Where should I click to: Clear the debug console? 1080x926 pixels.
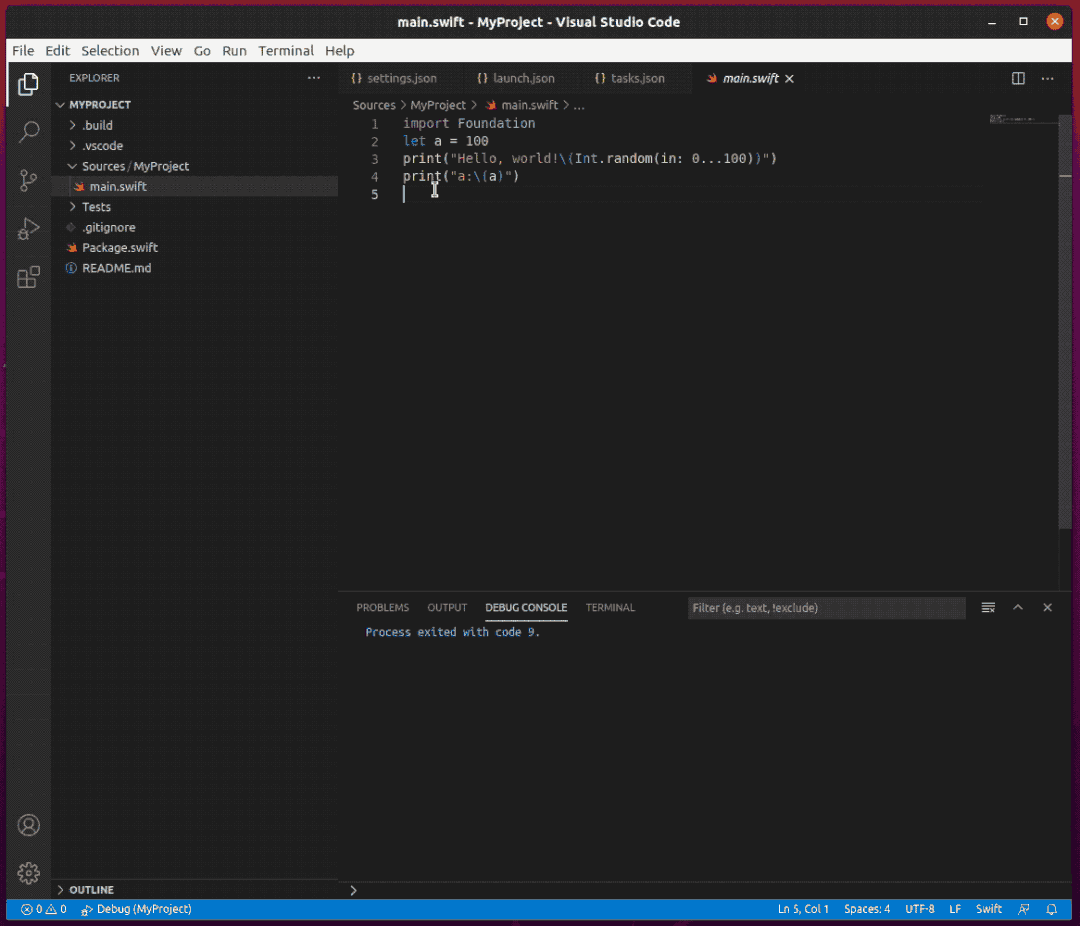coord(988,608)
